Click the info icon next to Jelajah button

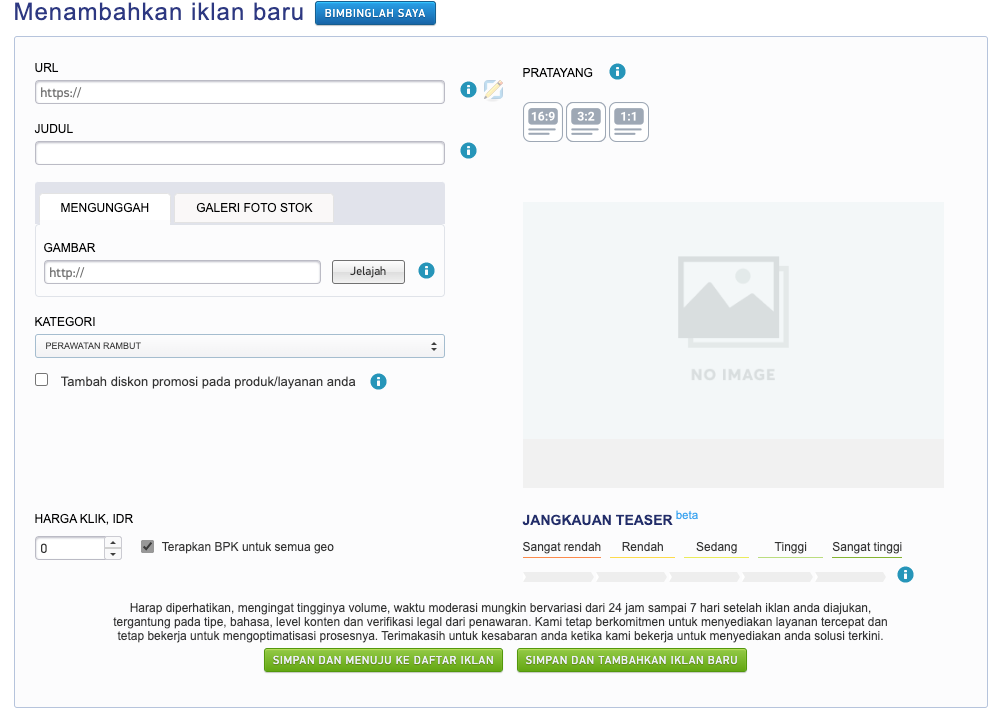426,271
